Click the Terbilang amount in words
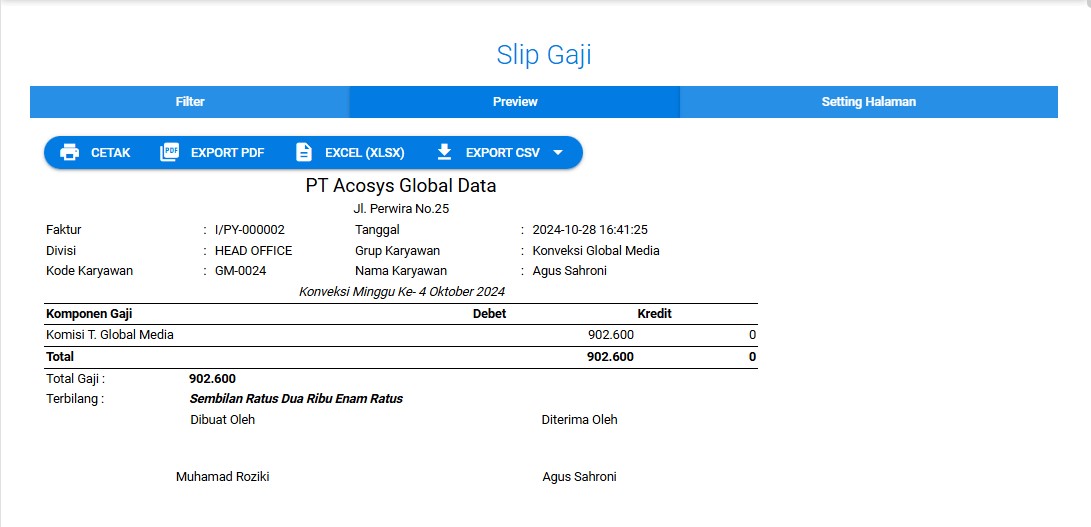This screenshot has height=527, width=1091. pyautogui.click(x=296, y=399)
